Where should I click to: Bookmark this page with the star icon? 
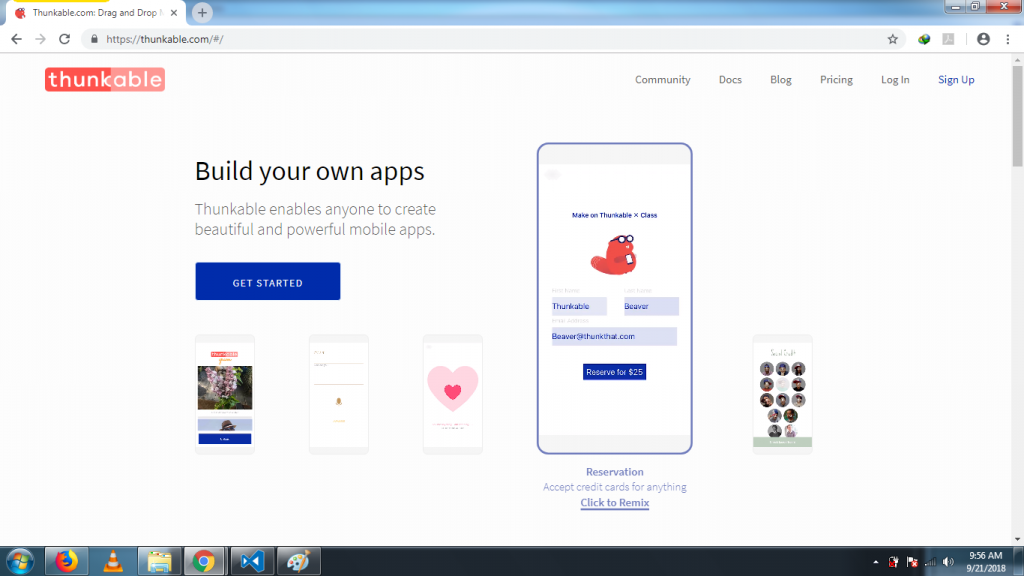click(x=893, y=39)
